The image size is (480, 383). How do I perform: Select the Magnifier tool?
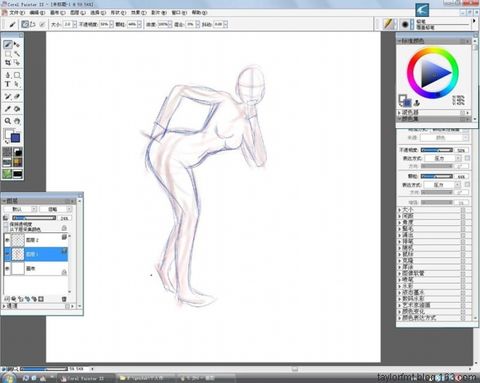(8, 121)
